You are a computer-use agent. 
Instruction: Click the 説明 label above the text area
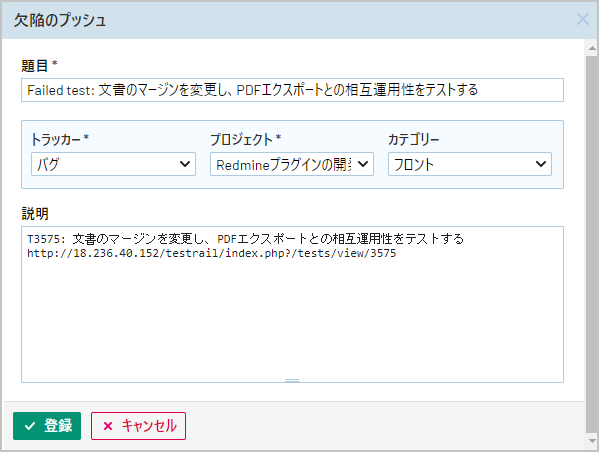(x=35, y=214)
